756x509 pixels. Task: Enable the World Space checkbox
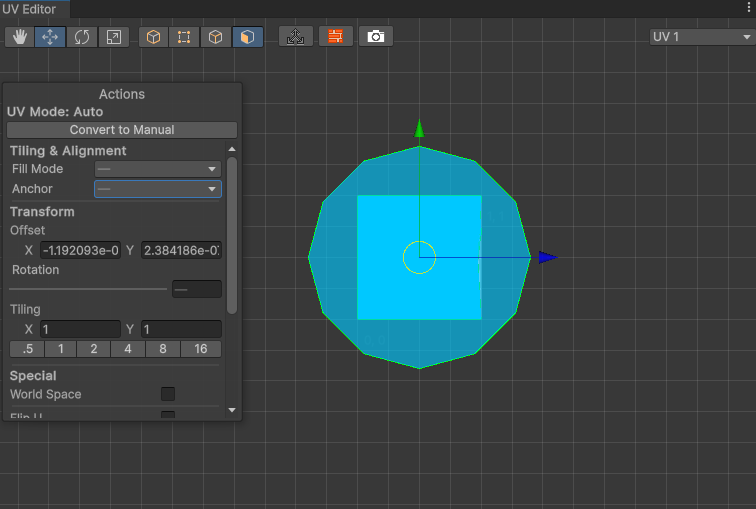pos(168,394)
